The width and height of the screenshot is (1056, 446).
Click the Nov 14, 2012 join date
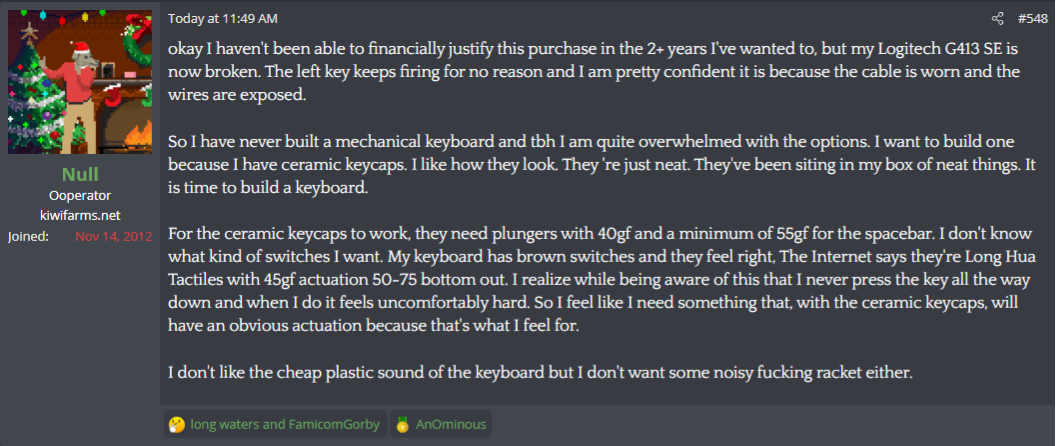click(113, 236)
